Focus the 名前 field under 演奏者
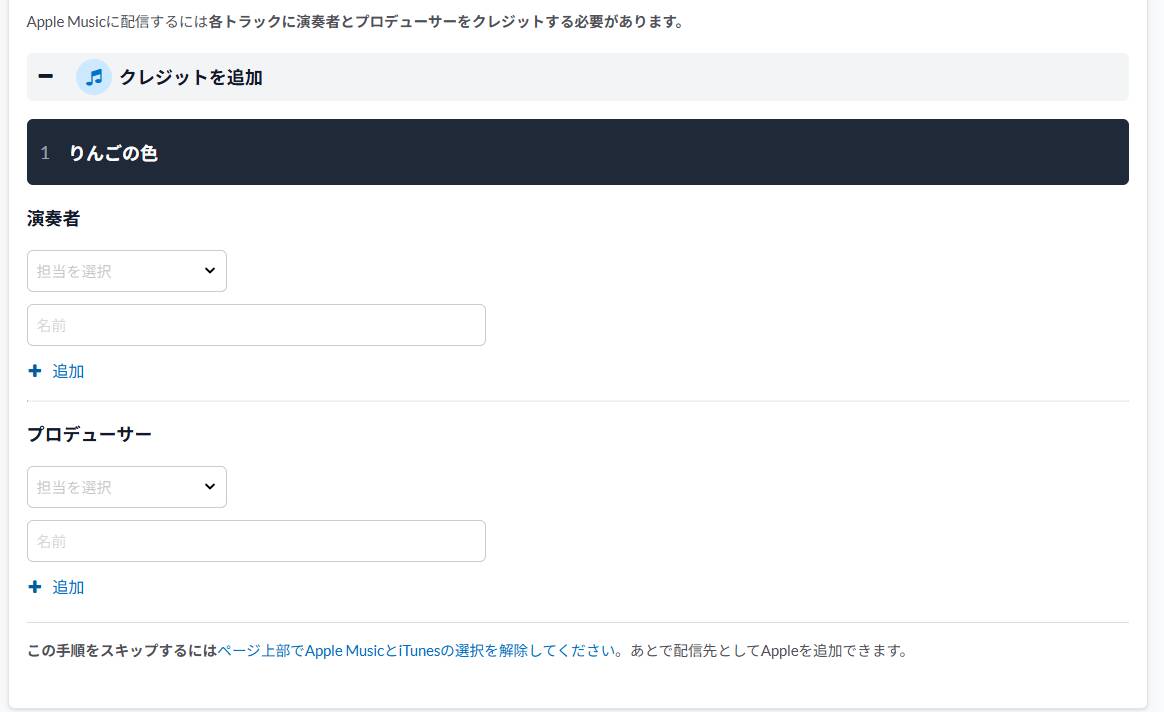The width and height of the screenshot is (1164, 712). pyautogui.click(x=256, y=325)
